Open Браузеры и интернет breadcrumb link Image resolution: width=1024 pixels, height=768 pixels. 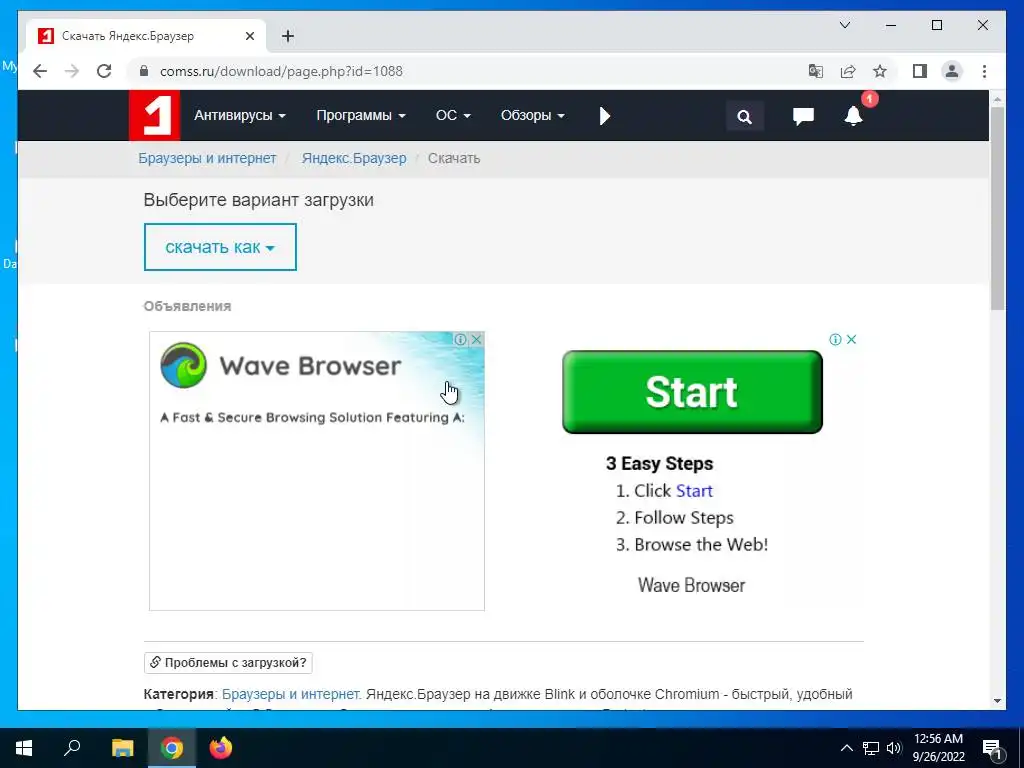click(x=207, y=158)
